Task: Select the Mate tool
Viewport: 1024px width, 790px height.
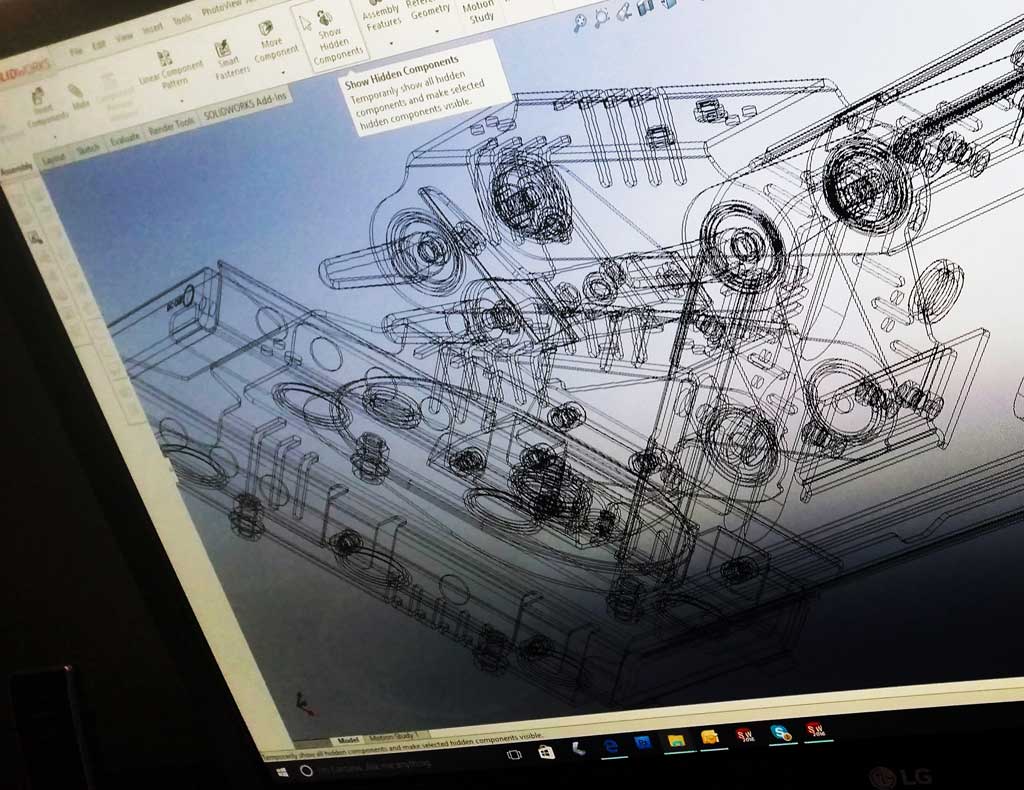Action: click(x=78, y=95)
